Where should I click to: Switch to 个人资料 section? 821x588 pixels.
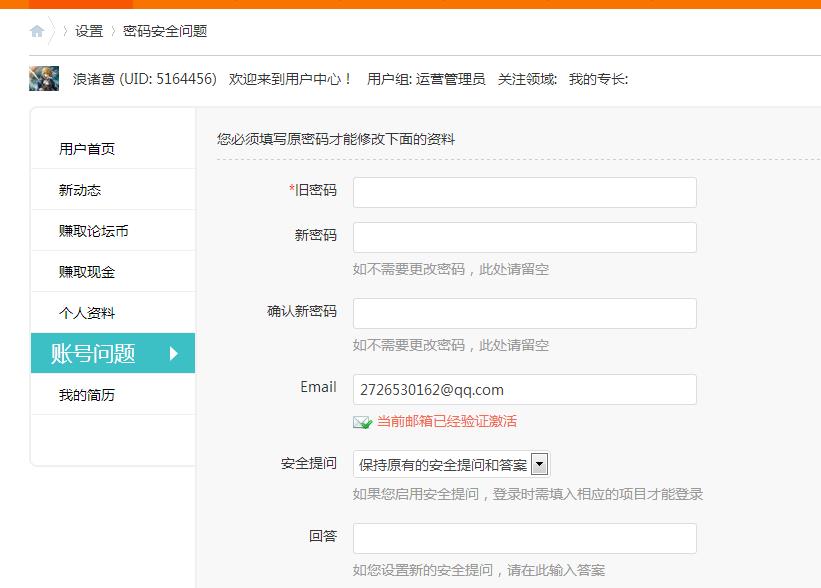pyautogui.click(x=87, y=313)
